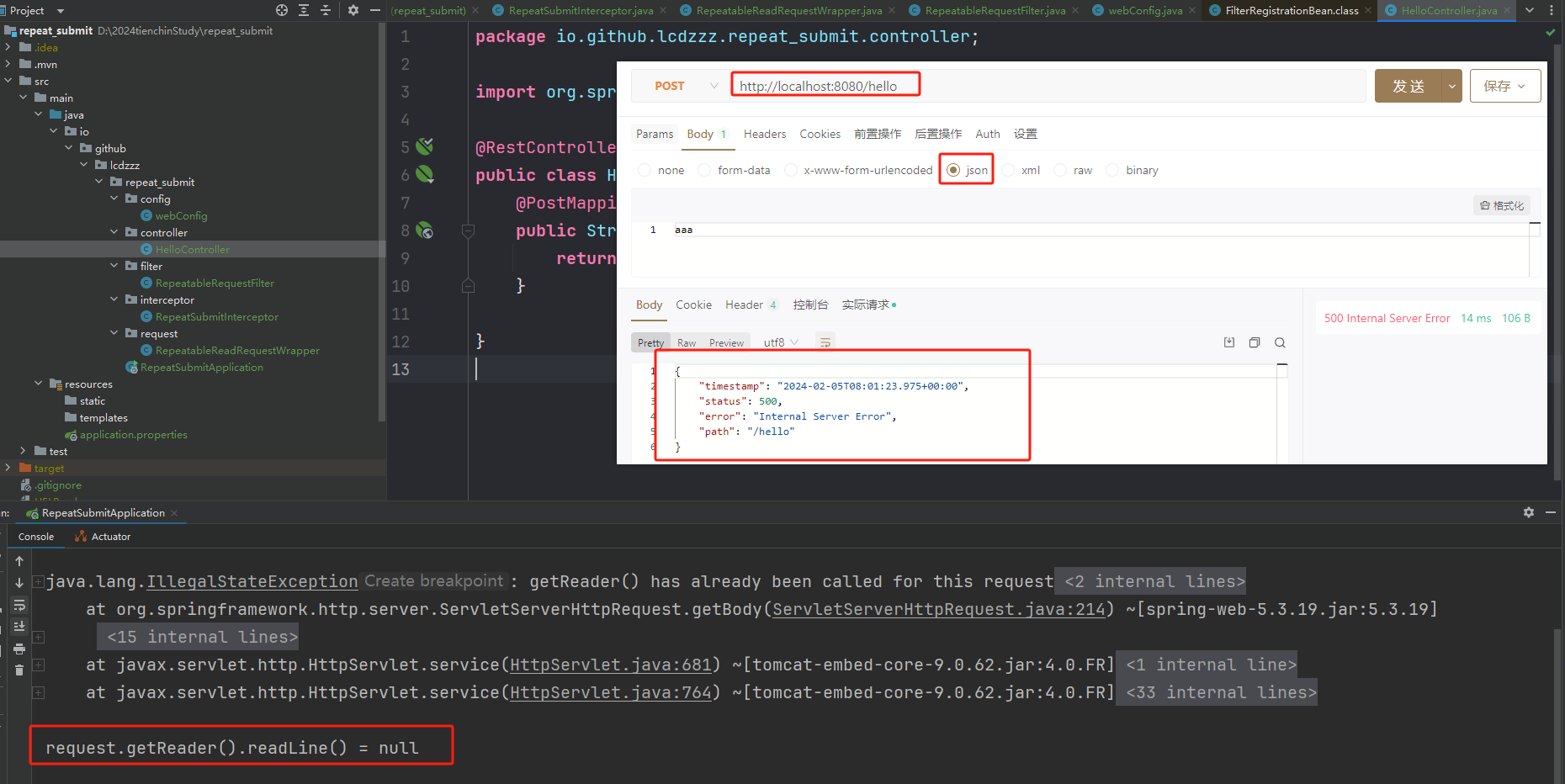Expand the target folder in tree

coord(8,468)
